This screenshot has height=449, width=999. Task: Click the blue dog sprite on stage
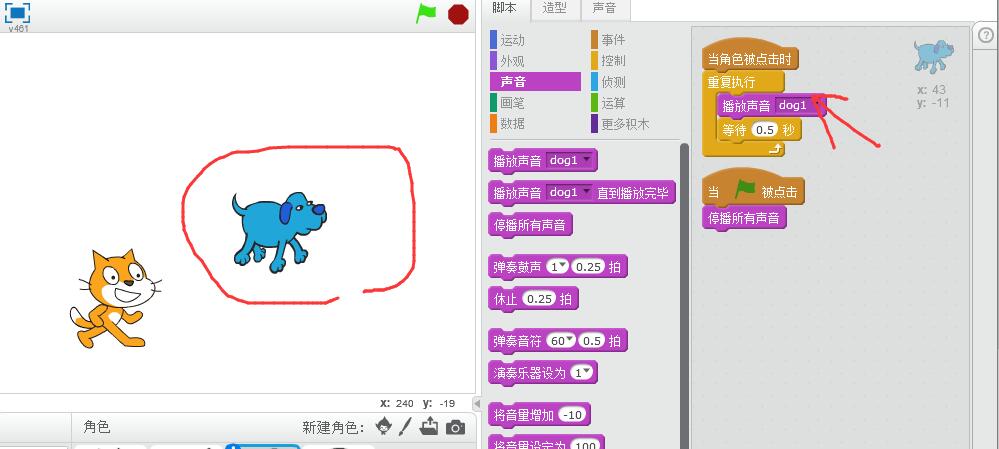coord(278,232)
